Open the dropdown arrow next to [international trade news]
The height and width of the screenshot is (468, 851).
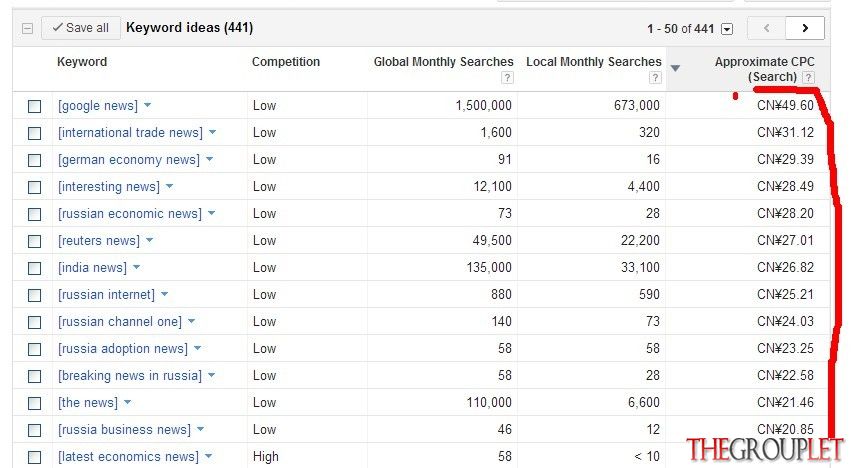[x=212, y=132]
